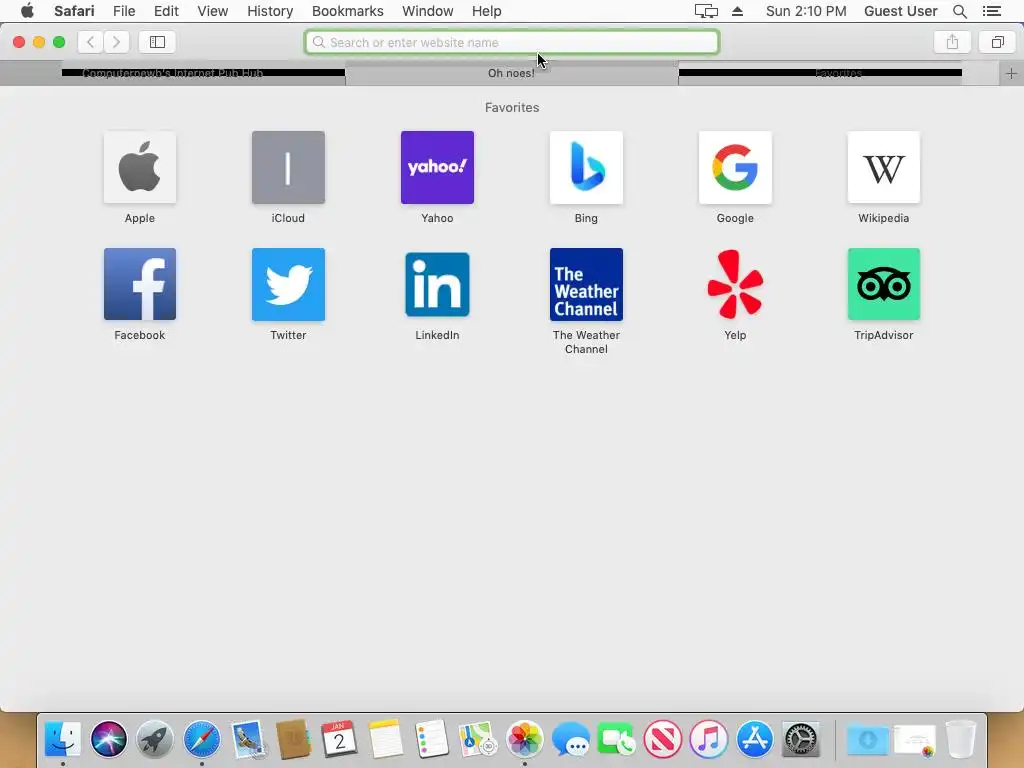Open the Help menu

coord(487,11)
